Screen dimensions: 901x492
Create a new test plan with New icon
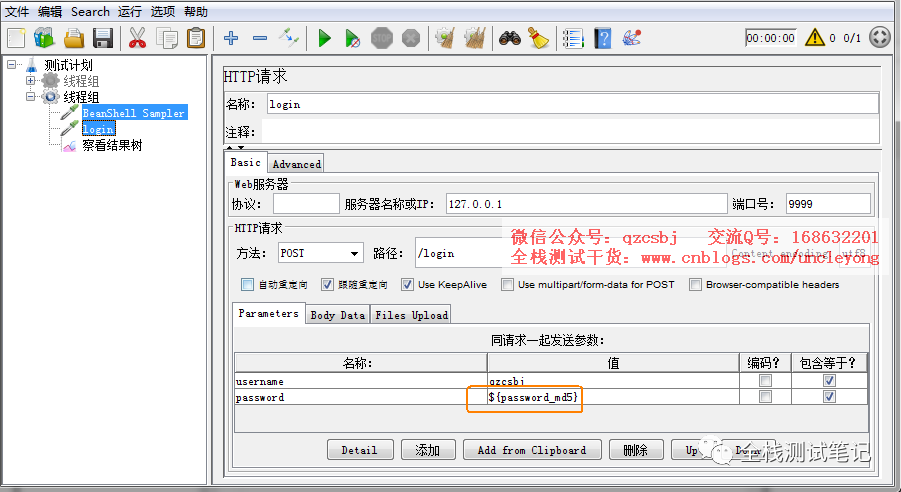tap(16, 39)
